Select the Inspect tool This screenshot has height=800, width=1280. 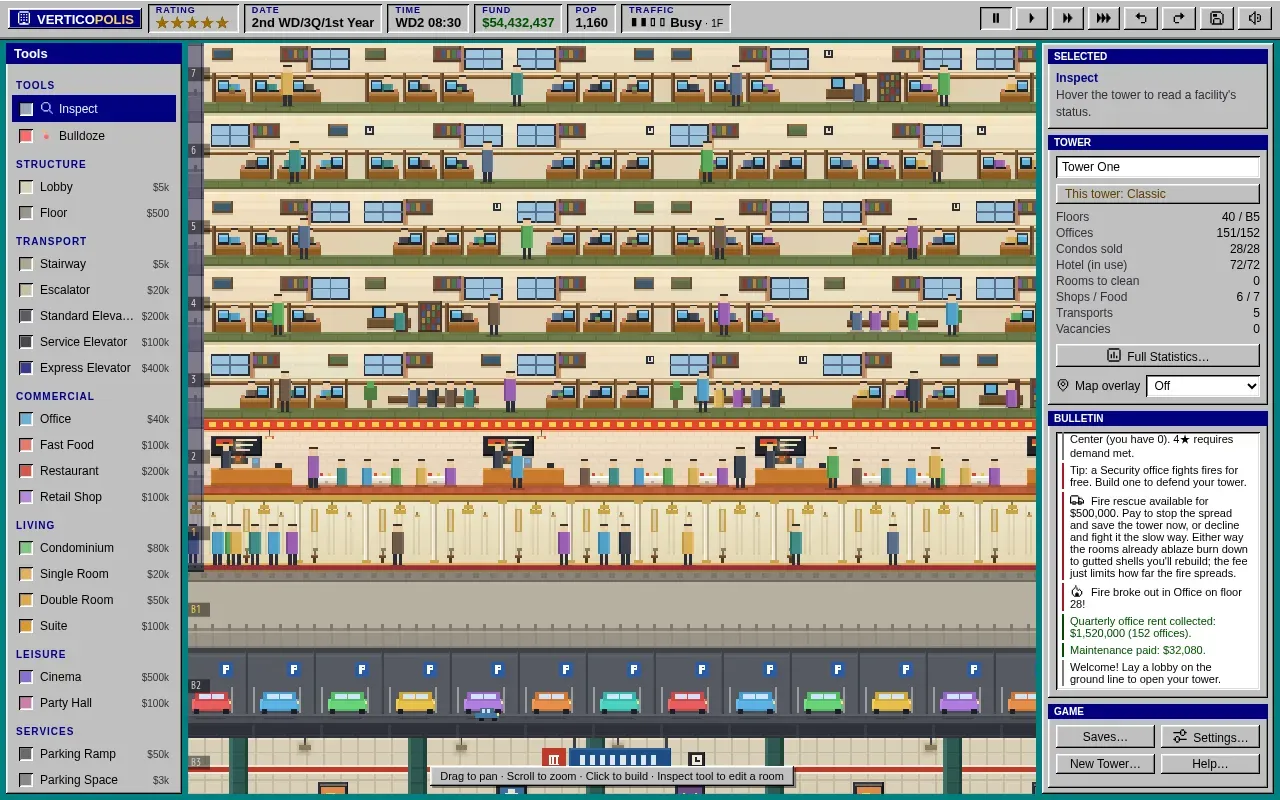tap(94, 109)
